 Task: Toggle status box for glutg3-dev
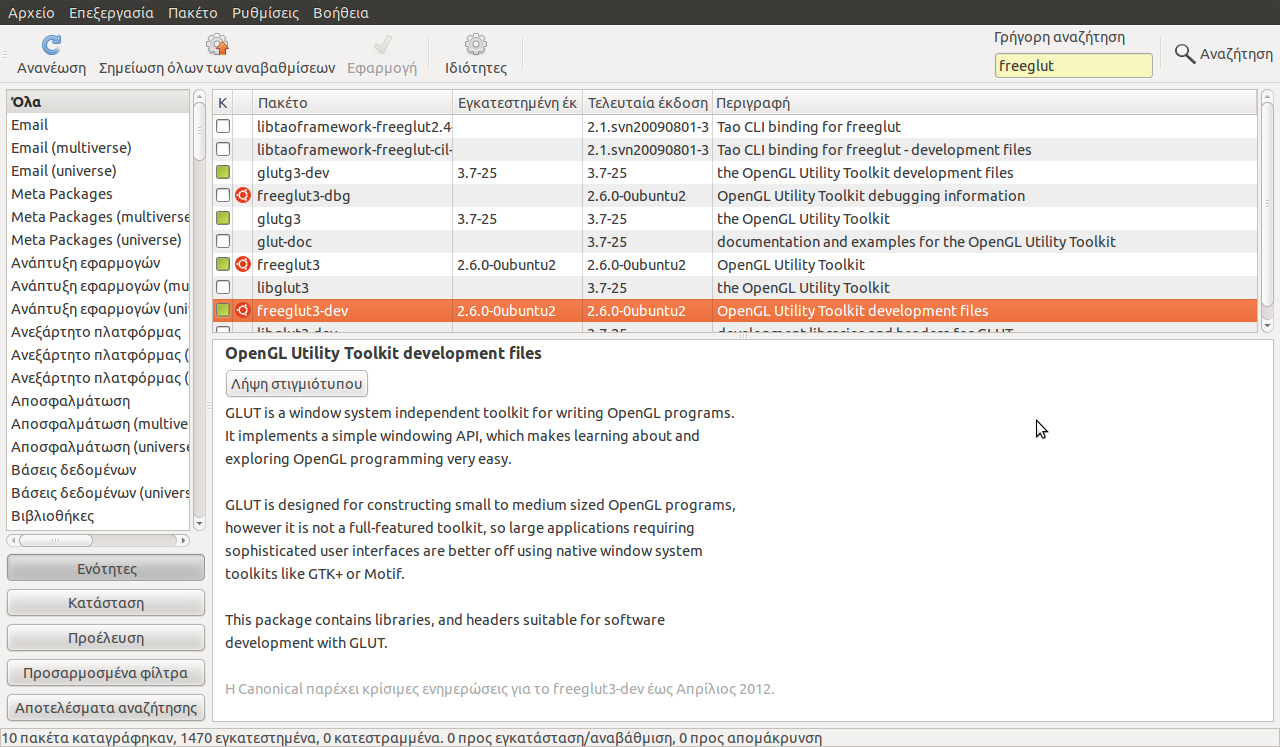click(223, 173)
